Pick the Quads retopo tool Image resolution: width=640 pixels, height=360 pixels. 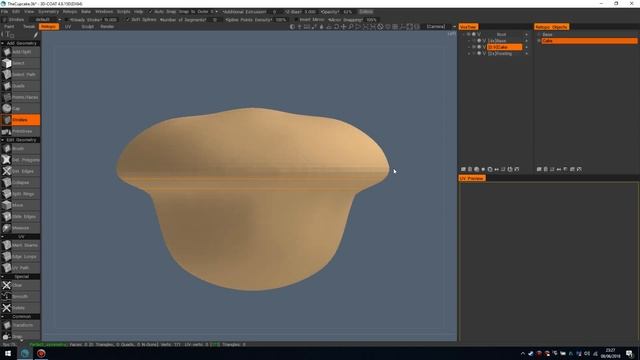20,86
